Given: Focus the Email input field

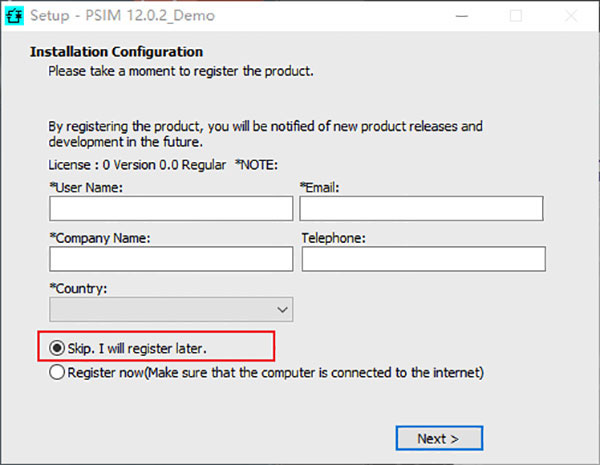Looking at the screenshot, I should click(421, 208).
